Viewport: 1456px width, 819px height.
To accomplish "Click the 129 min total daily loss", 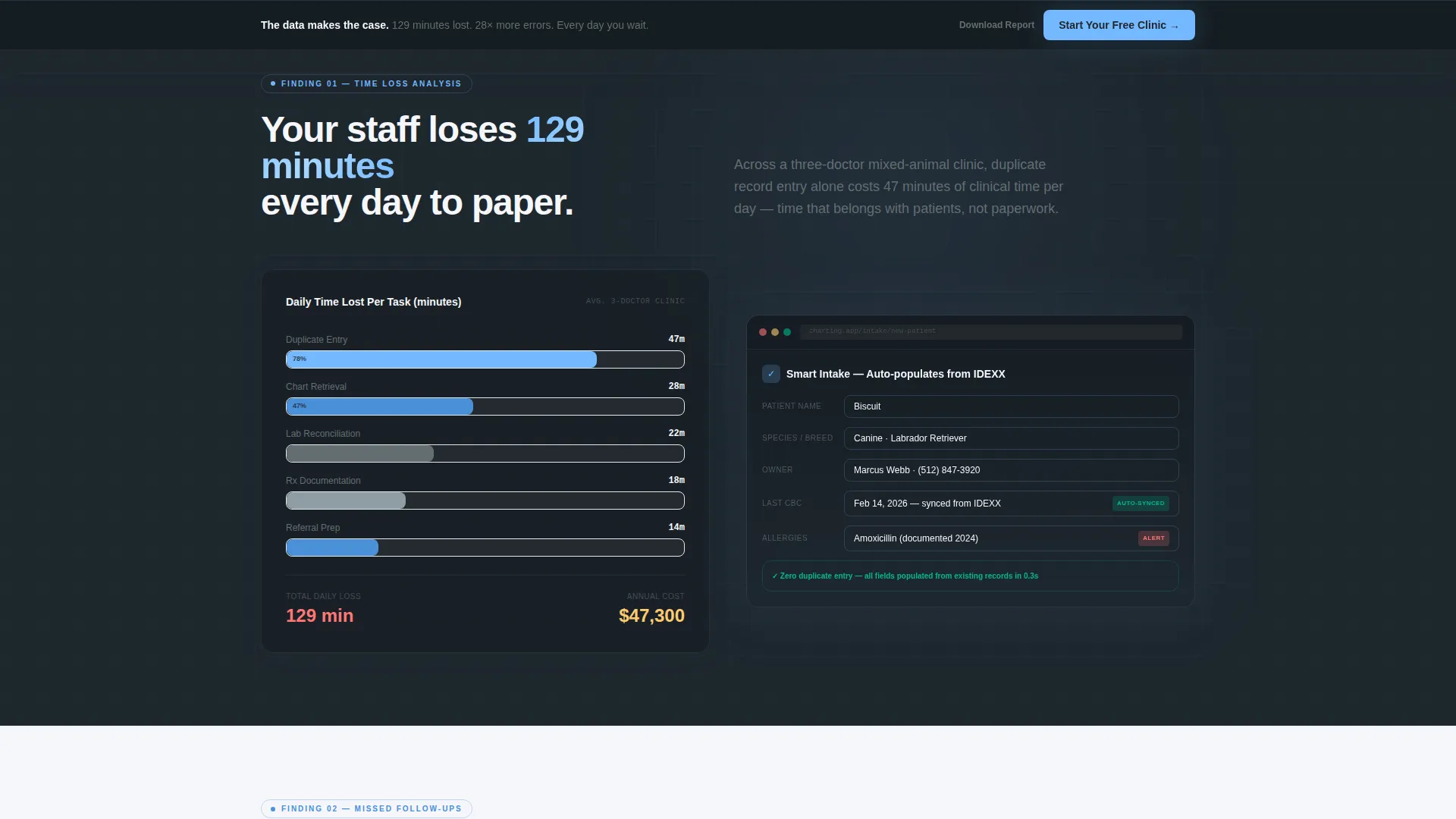I will coord(319,616).
